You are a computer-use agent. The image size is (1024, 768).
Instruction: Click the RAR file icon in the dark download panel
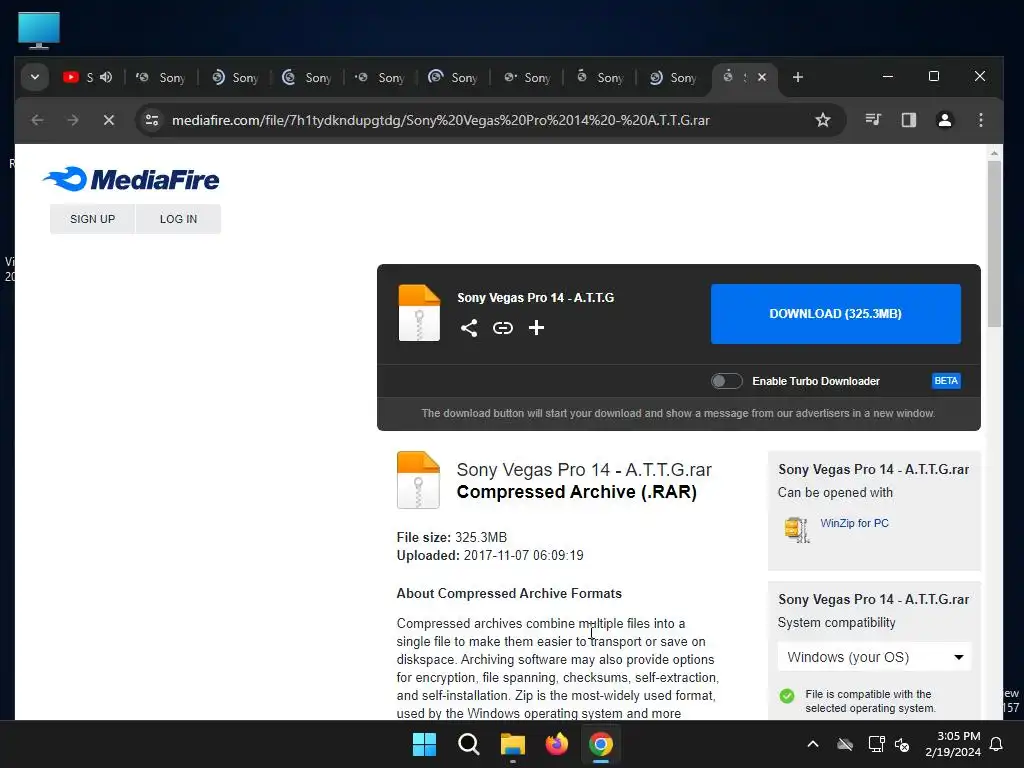pyautogui.click(x=419, y=313)
